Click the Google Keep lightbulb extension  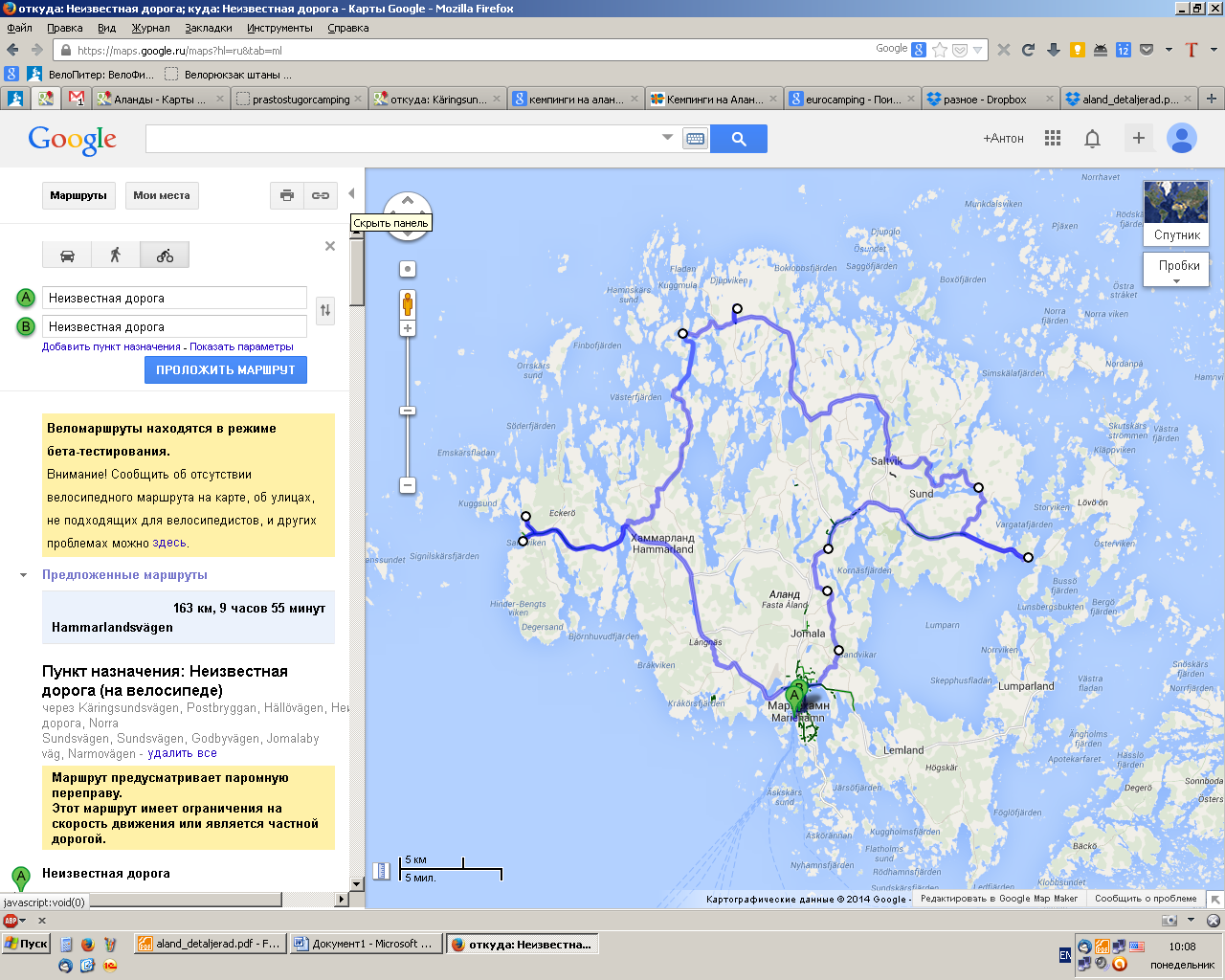pos(1078,50)
